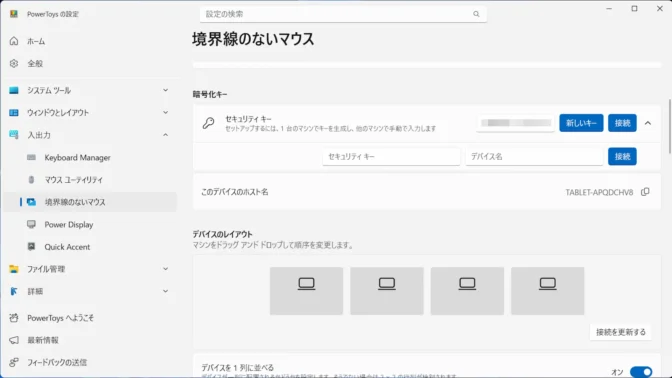Screen dimensions: 672x378
Task: Collapse the 入出力 group chevron
Action: (165, 135)
